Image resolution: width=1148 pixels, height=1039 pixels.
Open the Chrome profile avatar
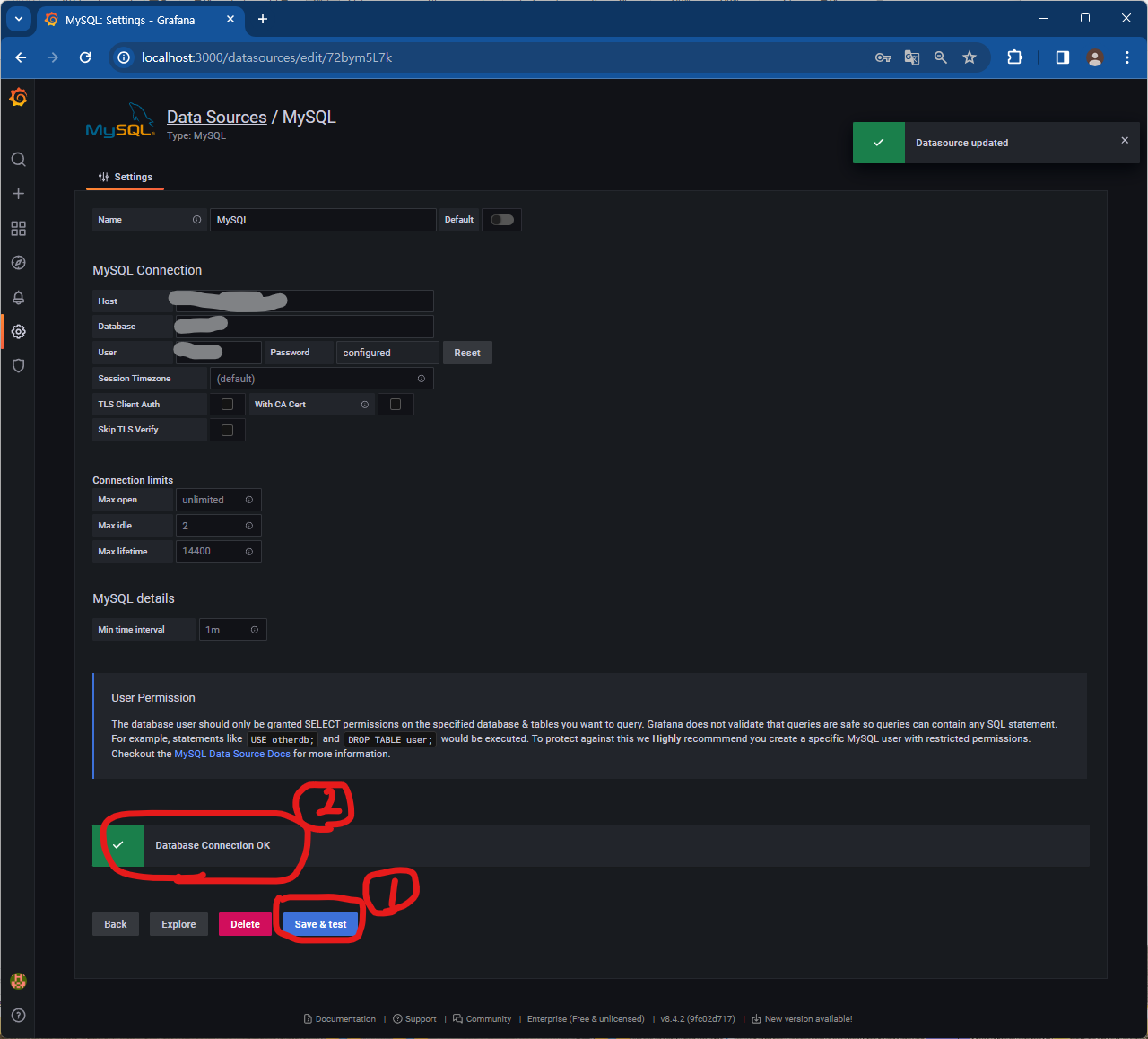(x=1095, y=57)
